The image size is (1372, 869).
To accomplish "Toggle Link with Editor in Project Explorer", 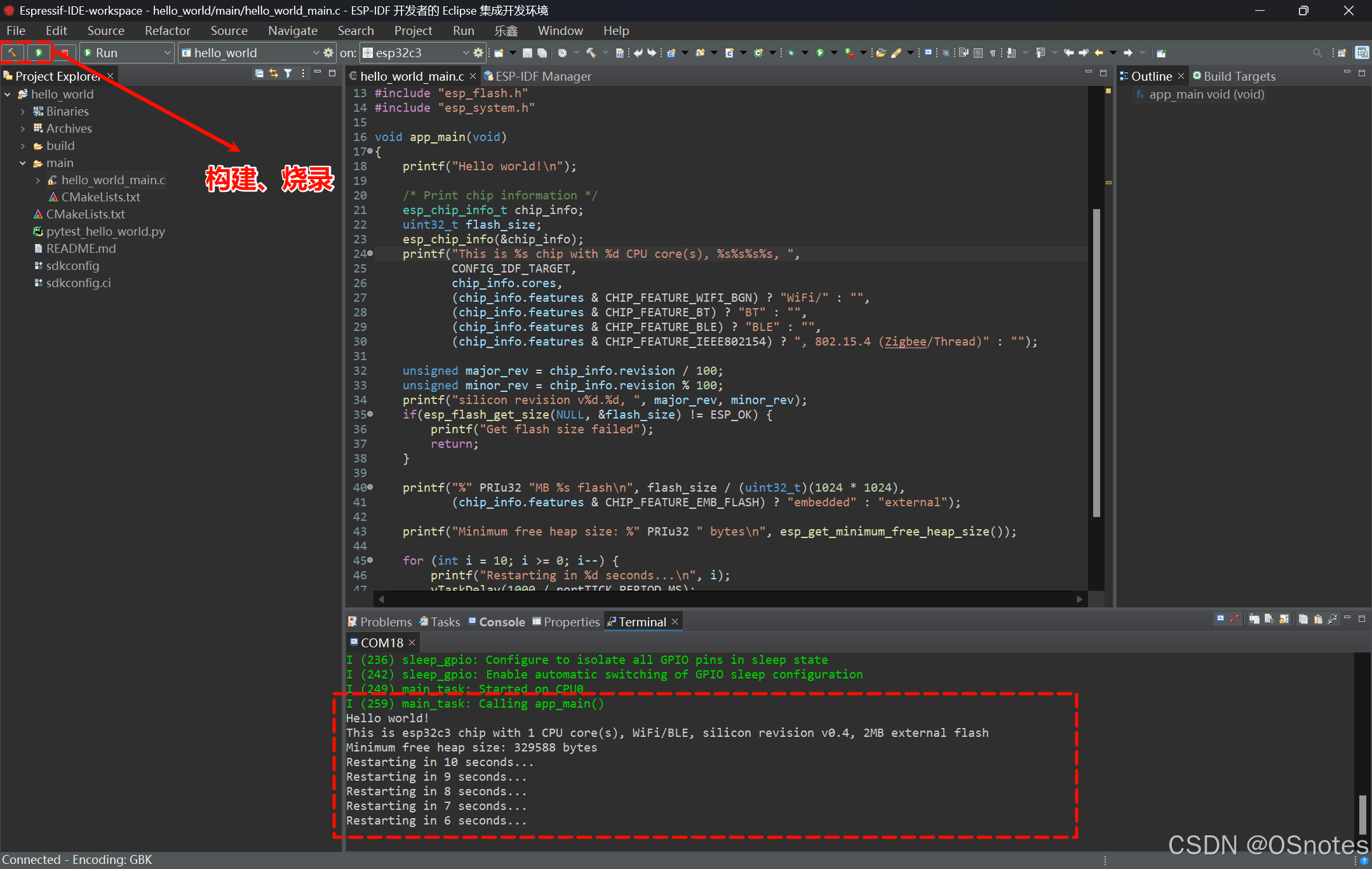I will [274, 74].
